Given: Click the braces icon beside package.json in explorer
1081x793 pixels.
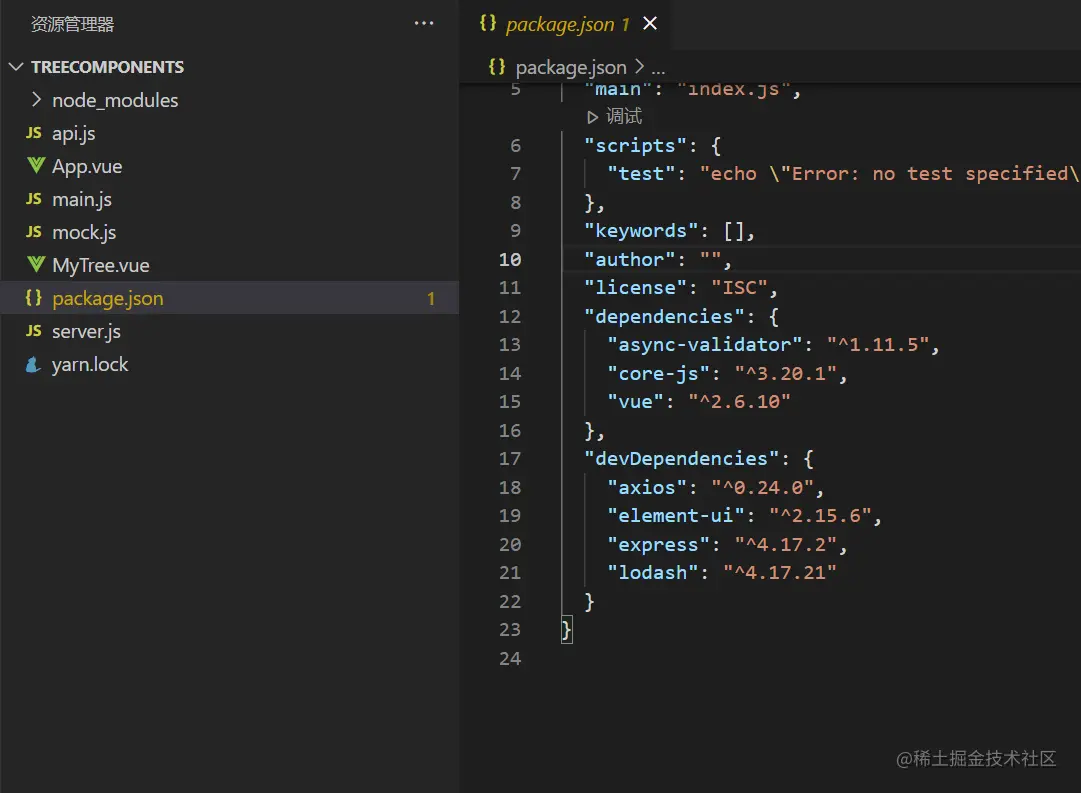Looking at the screenshot, I should [34, 298].
